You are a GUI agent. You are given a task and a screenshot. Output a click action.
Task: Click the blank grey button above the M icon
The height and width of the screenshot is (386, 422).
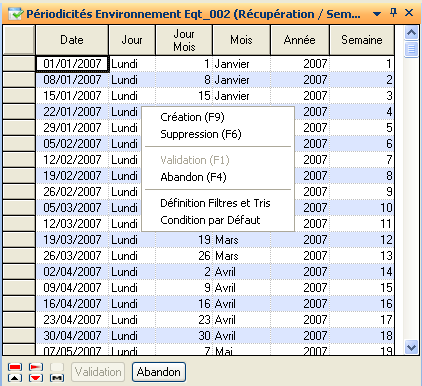coord(57,367)
